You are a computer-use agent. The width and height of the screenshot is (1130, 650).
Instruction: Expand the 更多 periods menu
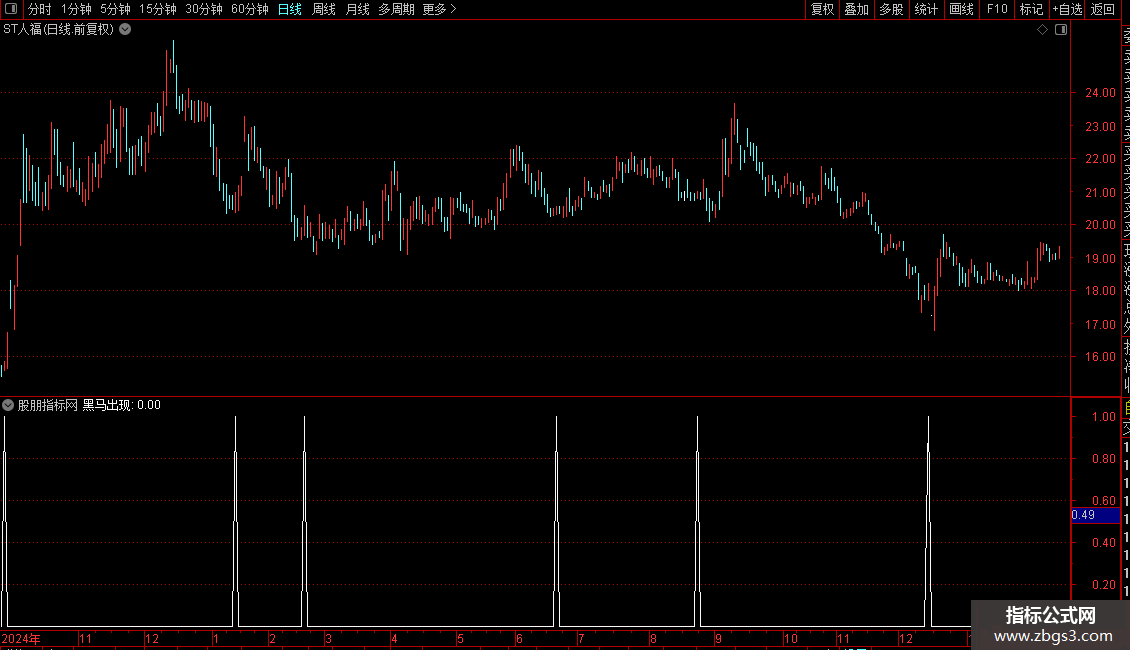pos(439,9)
